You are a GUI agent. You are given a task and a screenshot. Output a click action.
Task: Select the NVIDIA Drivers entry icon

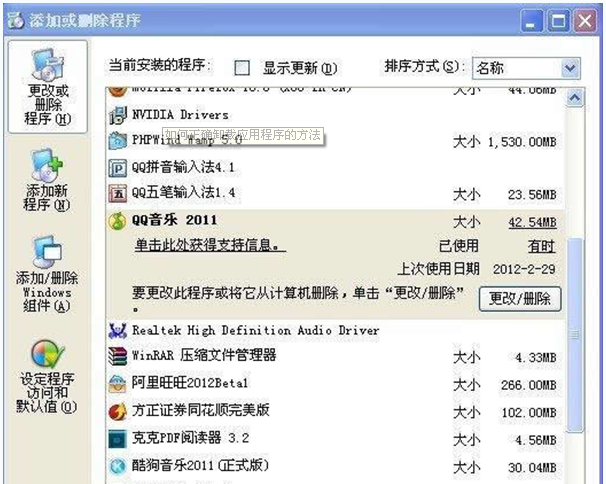pos(117,116)
